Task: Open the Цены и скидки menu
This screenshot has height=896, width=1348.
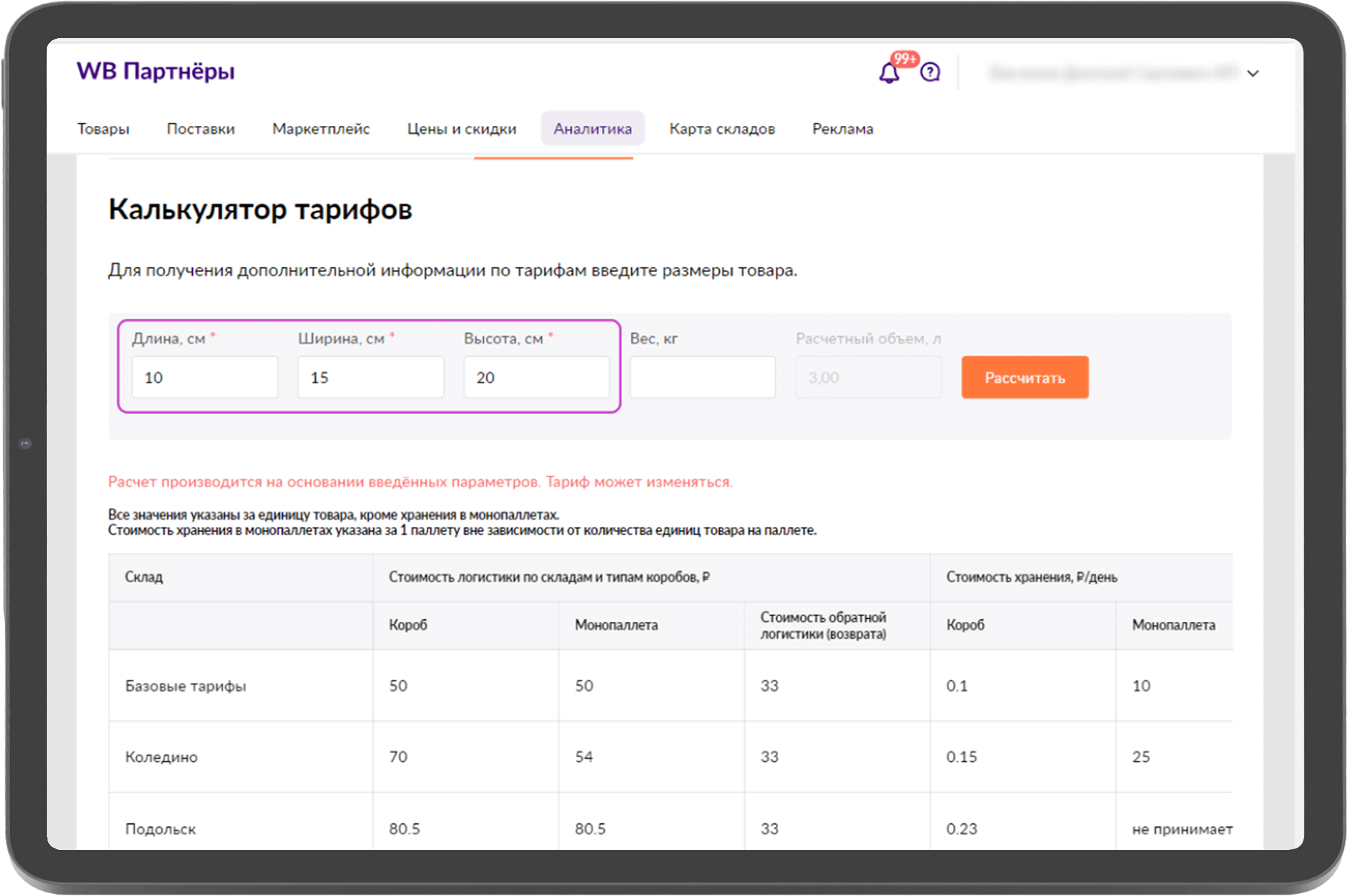Action: pyautogui.click(x=462, y=129)
